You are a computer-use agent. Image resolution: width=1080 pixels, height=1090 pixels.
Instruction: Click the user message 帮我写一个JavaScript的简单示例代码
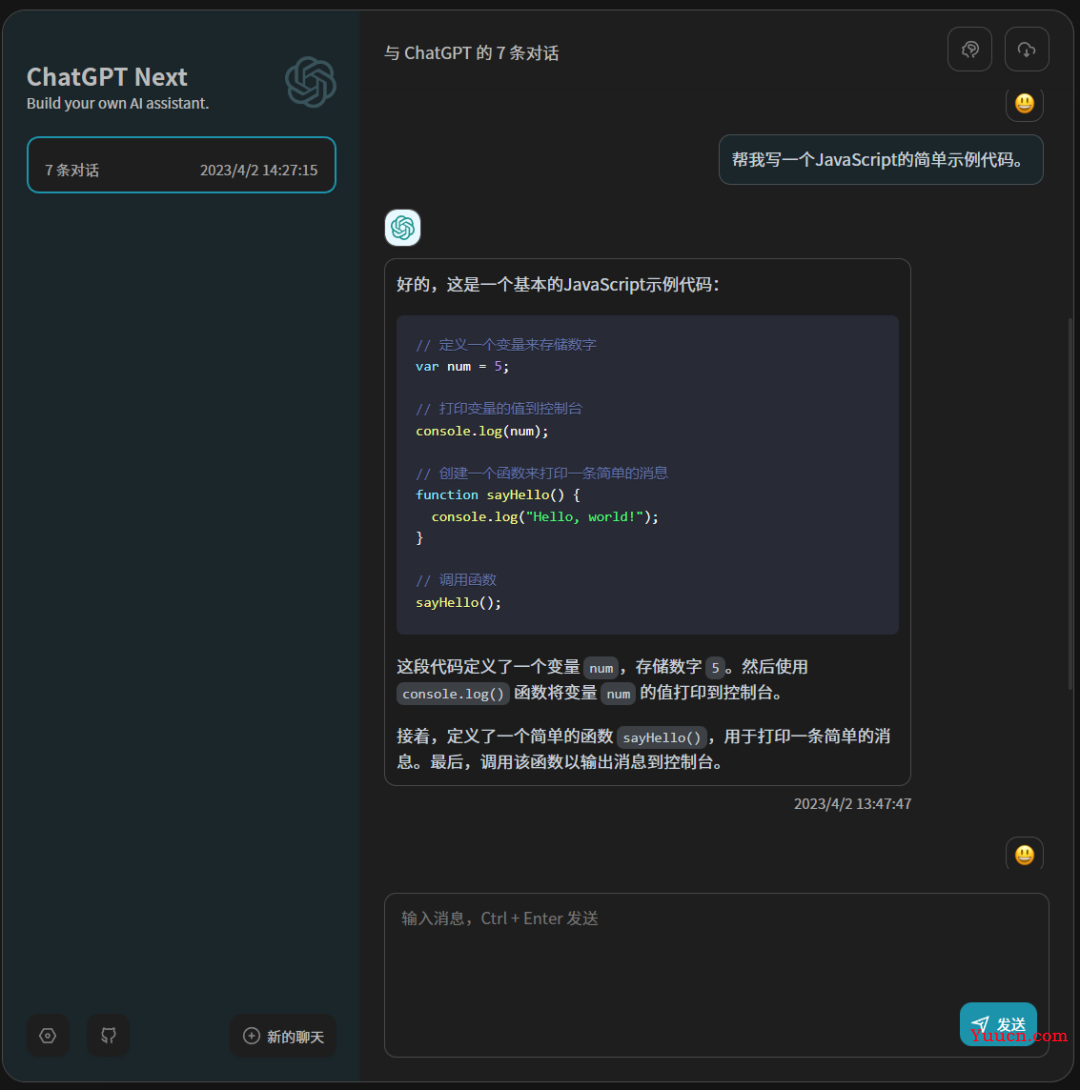881,160
